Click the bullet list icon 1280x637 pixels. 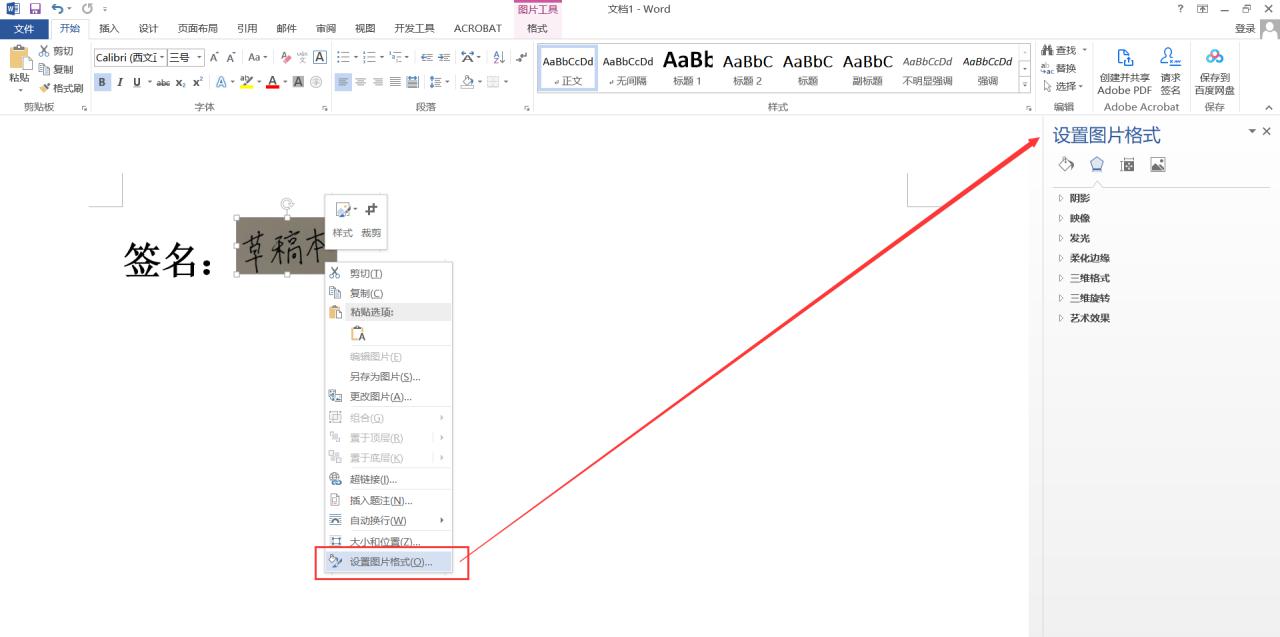pos(343,57)
